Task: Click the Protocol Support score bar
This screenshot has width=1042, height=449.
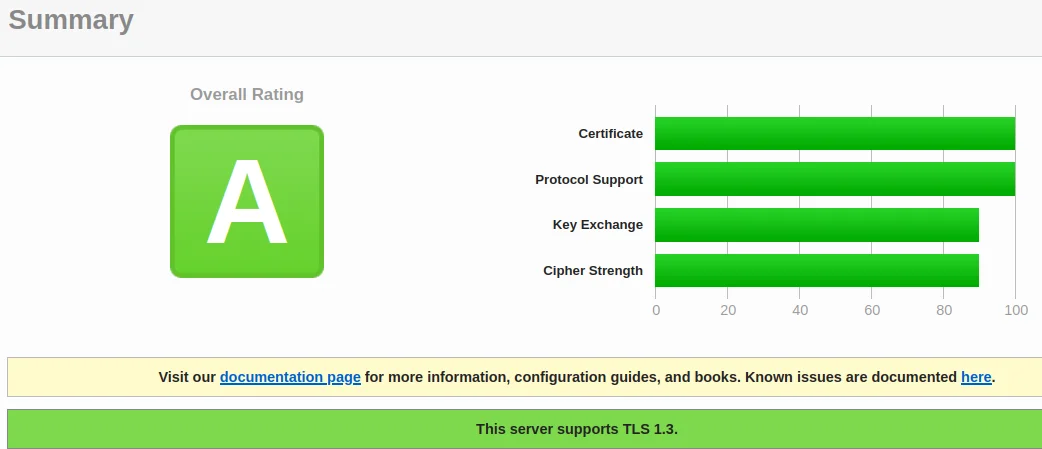Action: (x=834, y=180)
